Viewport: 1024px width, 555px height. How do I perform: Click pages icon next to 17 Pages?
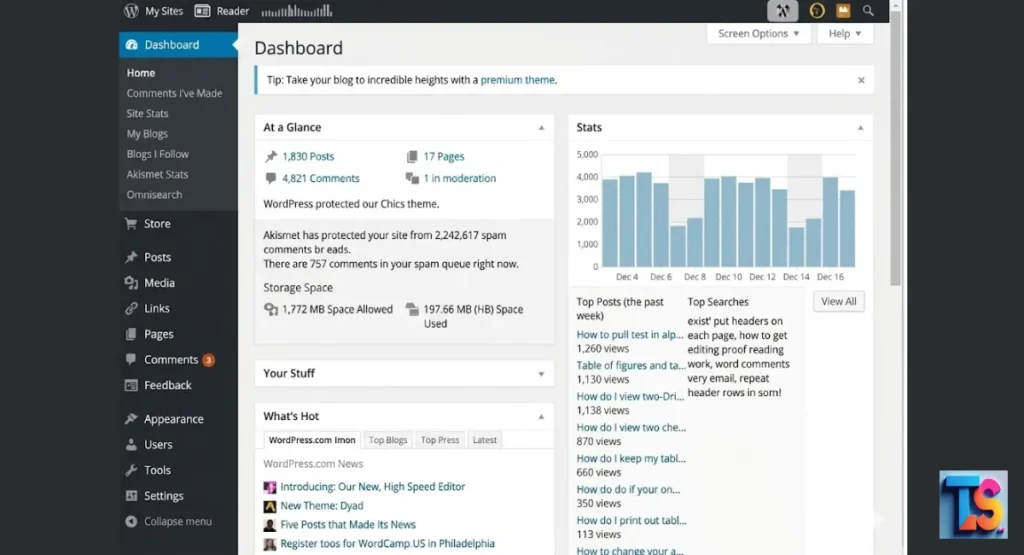[x=412, y=157]
